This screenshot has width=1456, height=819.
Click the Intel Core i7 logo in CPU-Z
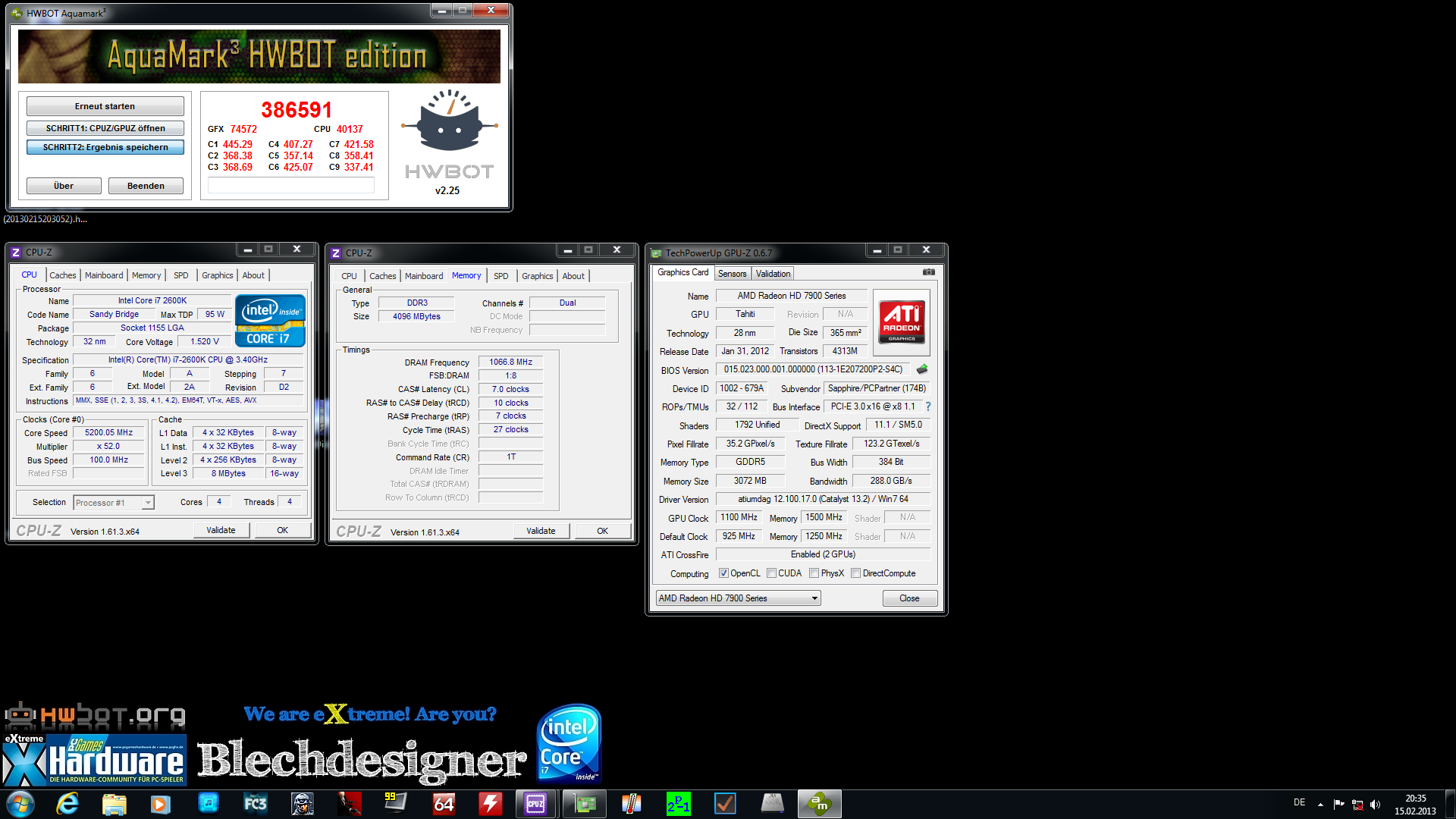coord(271,320)
